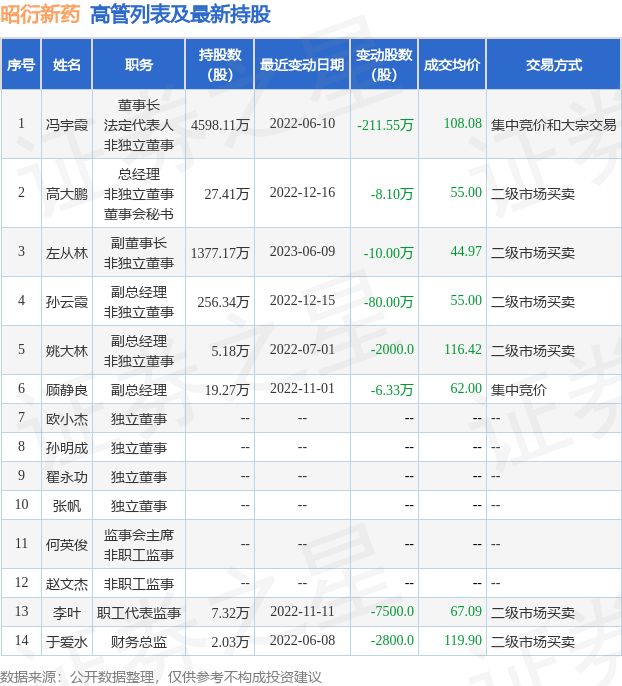Select 何英俊 in row 11

click(x=67, y=545)
